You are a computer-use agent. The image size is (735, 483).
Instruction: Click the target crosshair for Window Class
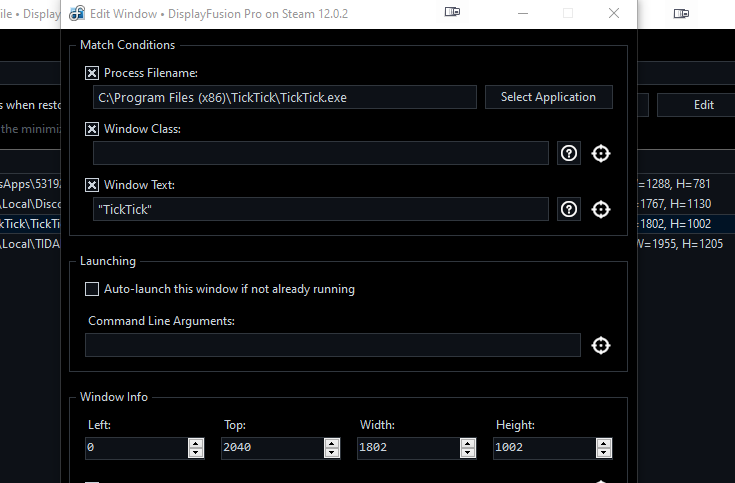tap(601, 153)
